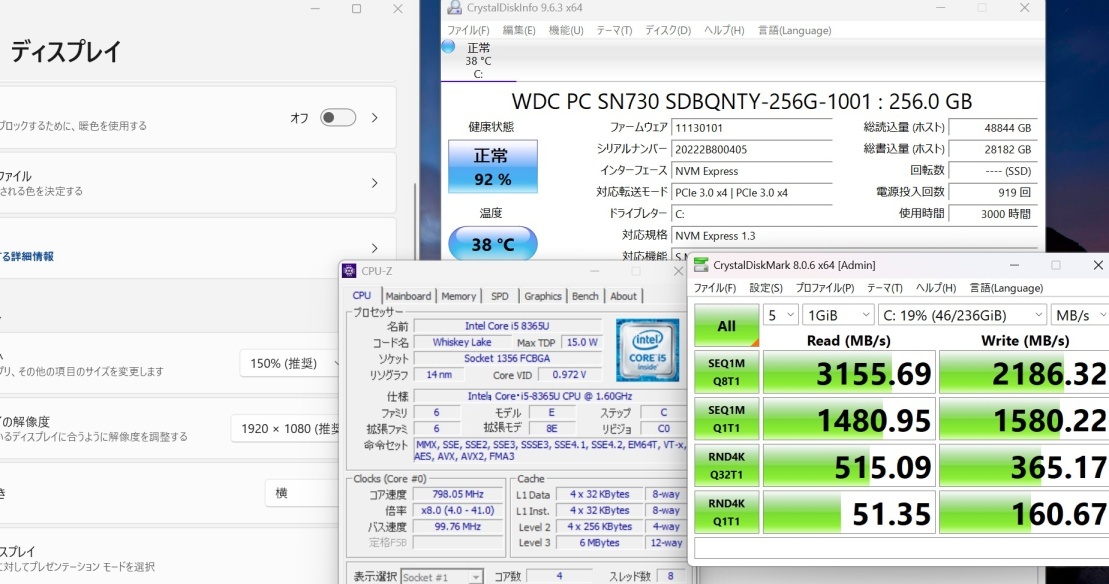Run the RND4K Q1T1 benchmark
The height and width of the screenshot is (584, 1109).
tap(726, 512)
